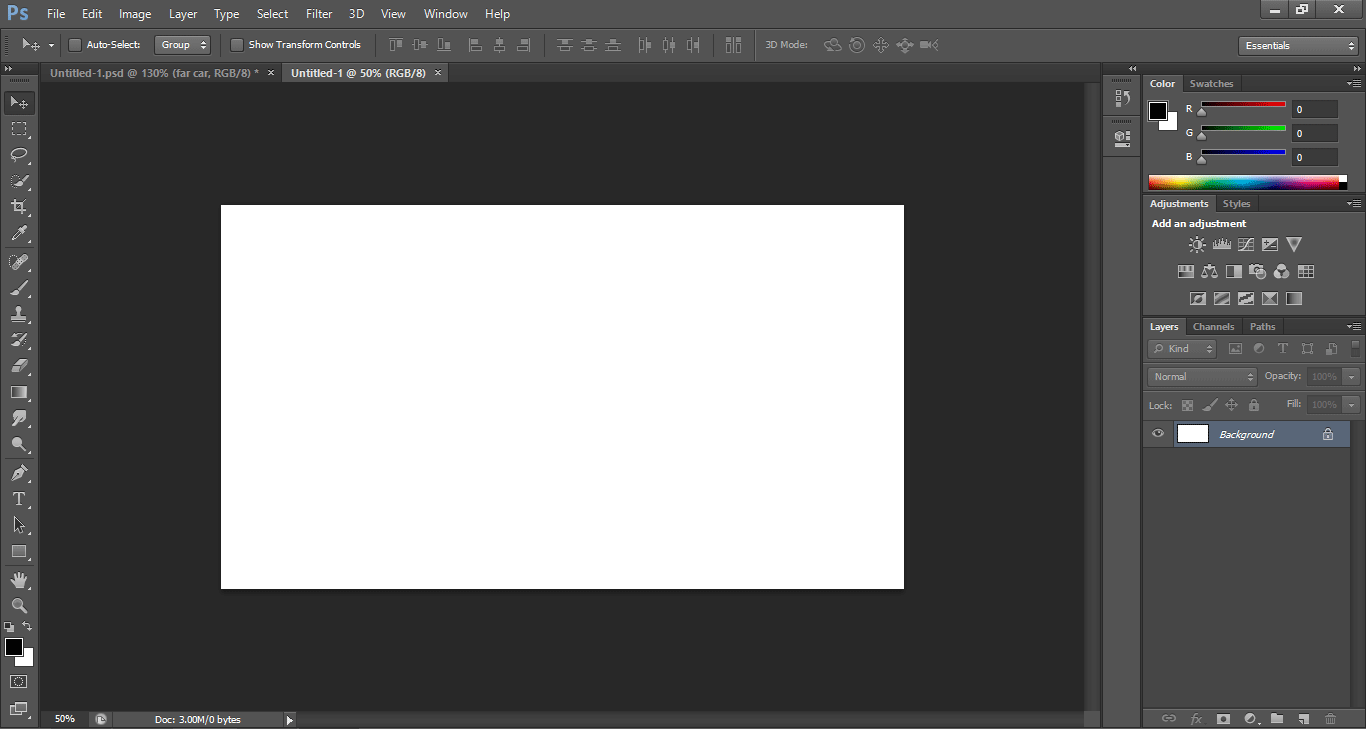The height and width of the screenshot is (729, 1366).
Task: Hide the Background layer visibility eye
Action: pyautogui.click(x=1158, y=434)
